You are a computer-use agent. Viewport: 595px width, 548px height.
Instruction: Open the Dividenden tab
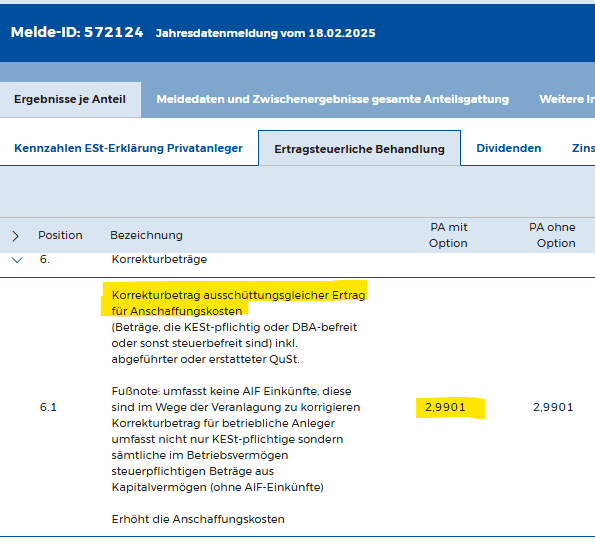coord(508,148)
